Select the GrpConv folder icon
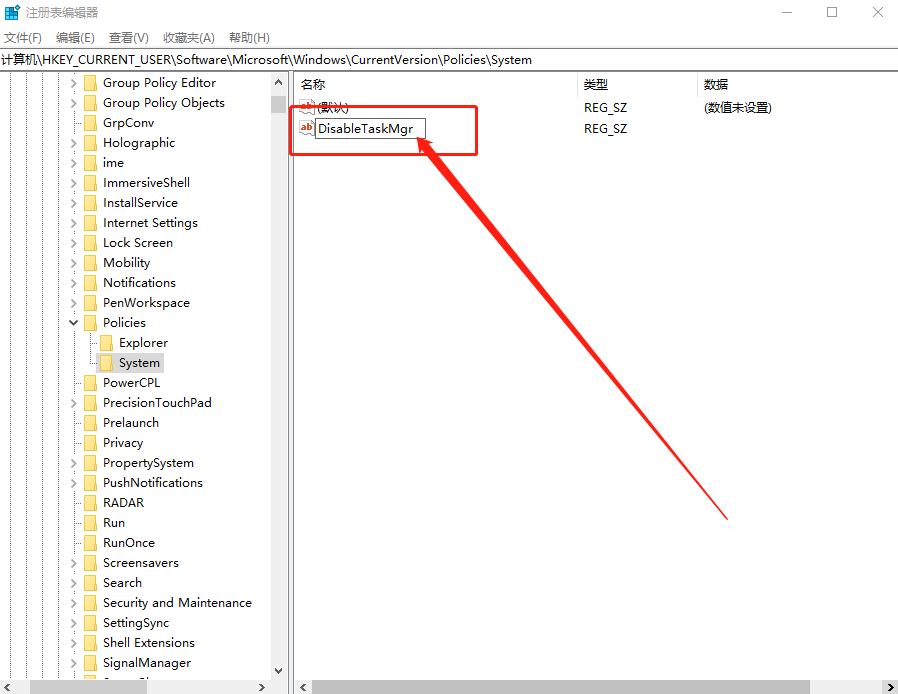The width and height of the screenshot is (898, 694). pos(90,124)
